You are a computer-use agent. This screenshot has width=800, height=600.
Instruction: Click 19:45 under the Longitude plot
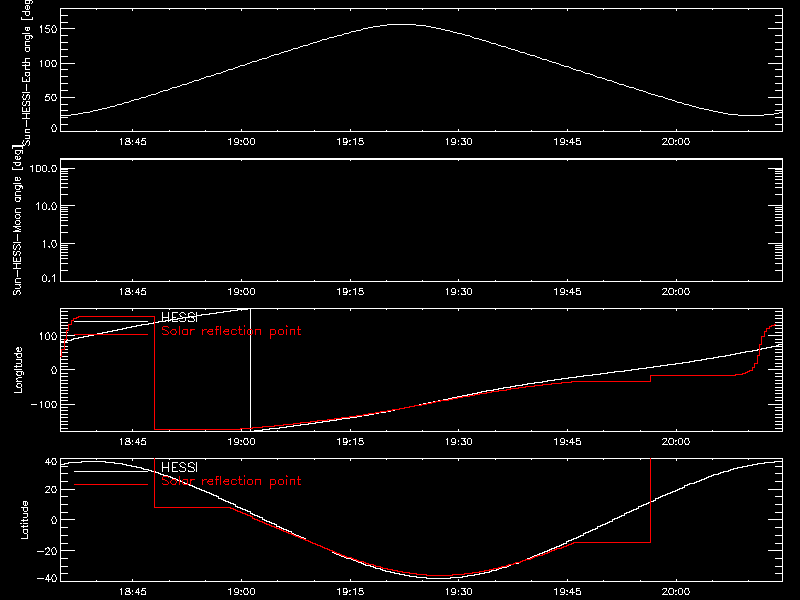click(x=567, y=442)
